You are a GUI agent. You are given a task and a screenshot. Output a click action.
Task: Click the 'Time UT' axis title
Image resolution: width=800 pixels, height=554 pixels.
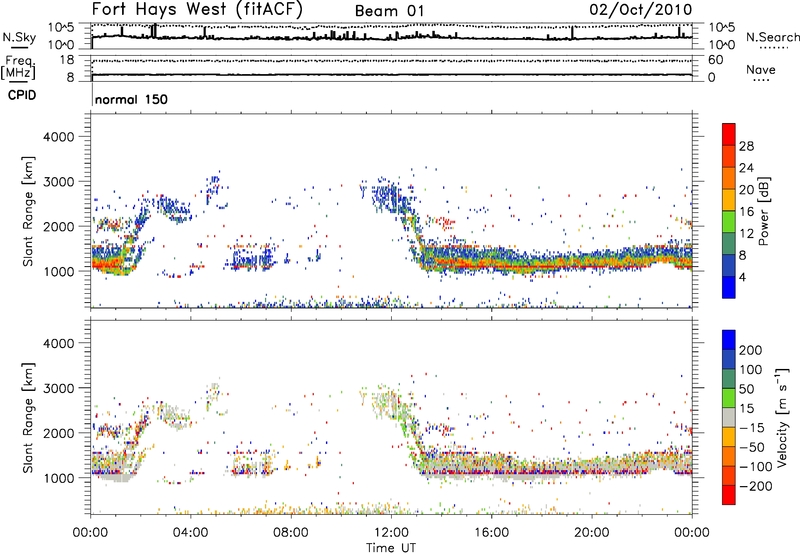pyautogui.click(x=391, y=548)
